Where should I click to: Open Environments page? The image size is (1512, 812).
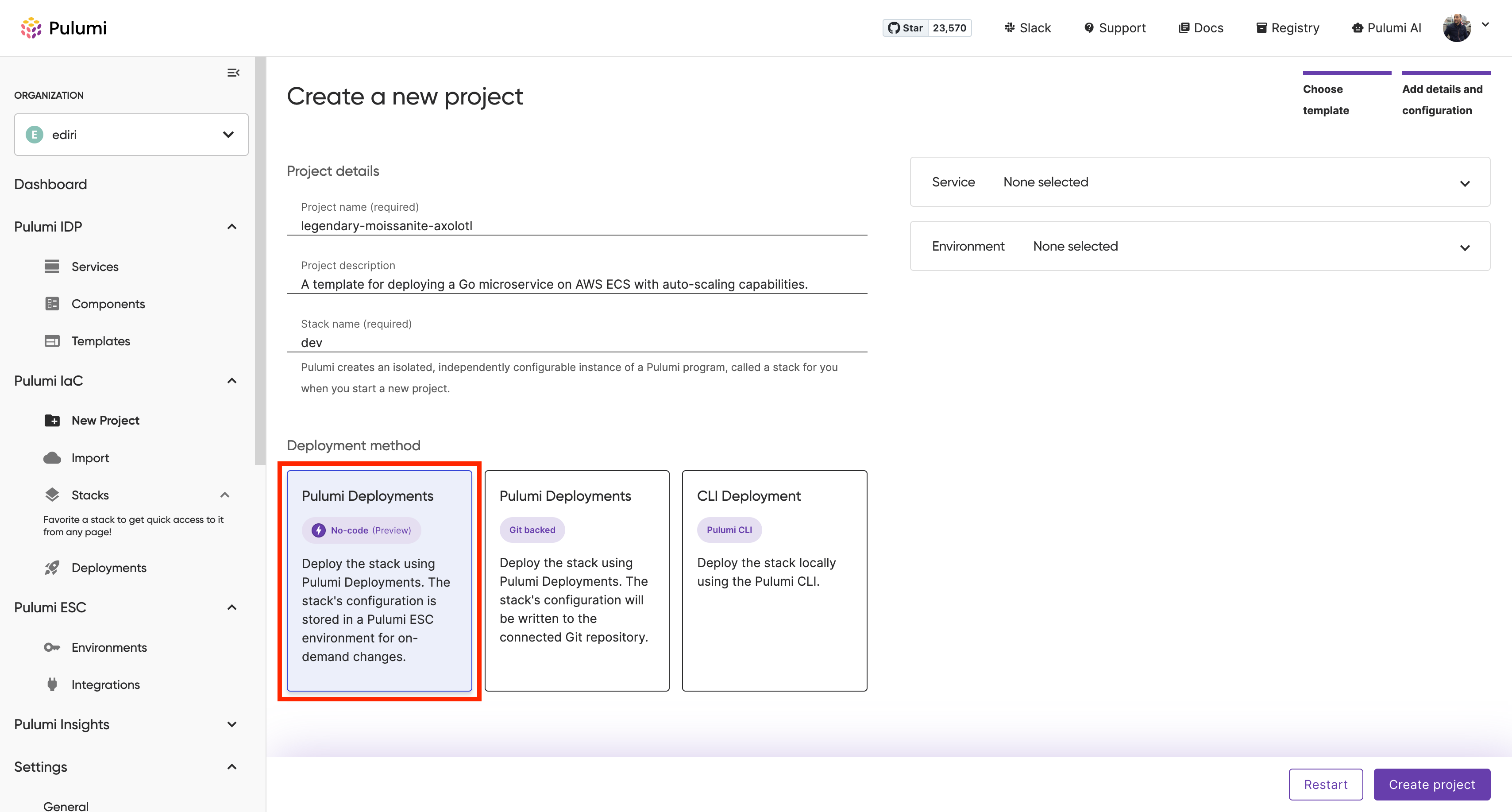coord(109,648)
